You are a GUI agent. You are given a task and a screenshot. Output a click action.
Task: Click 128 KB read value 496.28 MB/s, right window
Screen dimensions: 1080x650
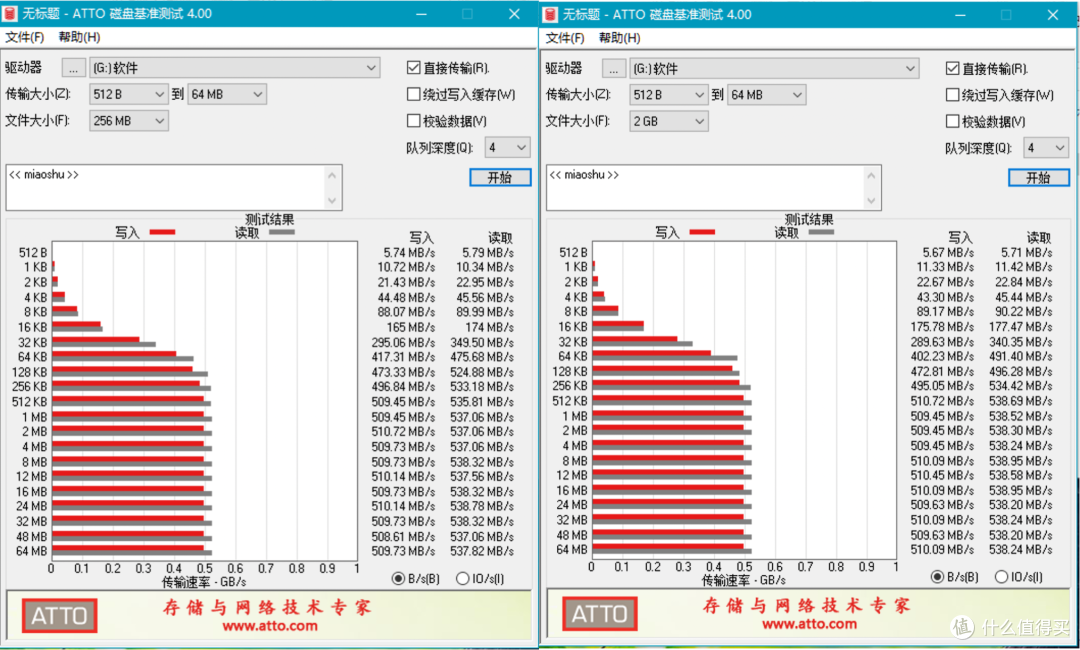1021,371
